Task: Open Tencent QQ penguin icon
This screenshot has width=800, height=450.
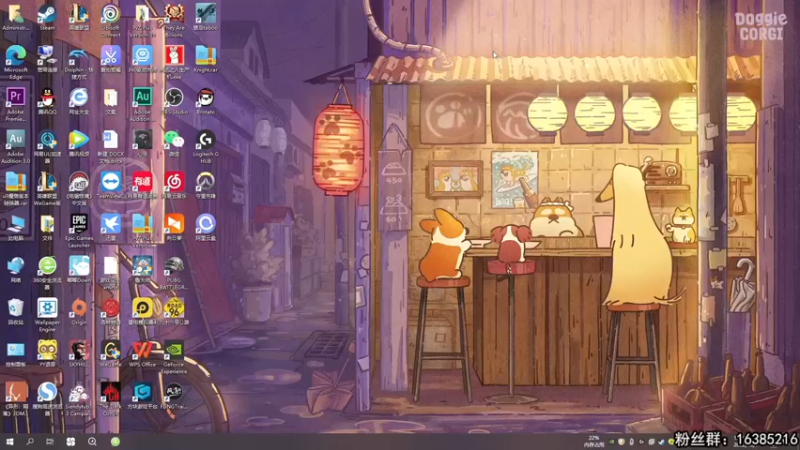Action: [x=47, y=101]
